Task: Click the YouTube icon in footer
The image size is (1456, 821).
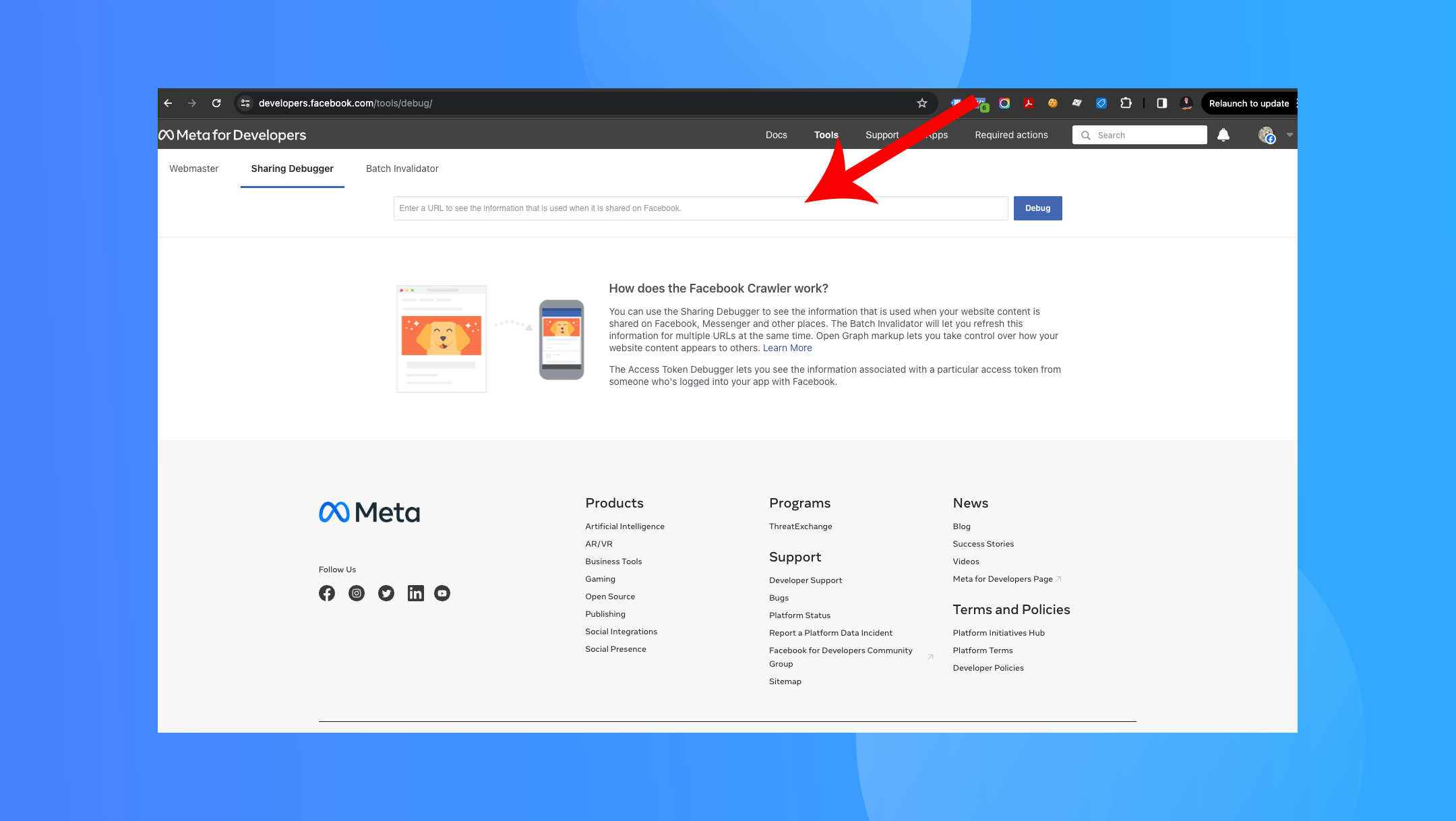Action: 442,593
